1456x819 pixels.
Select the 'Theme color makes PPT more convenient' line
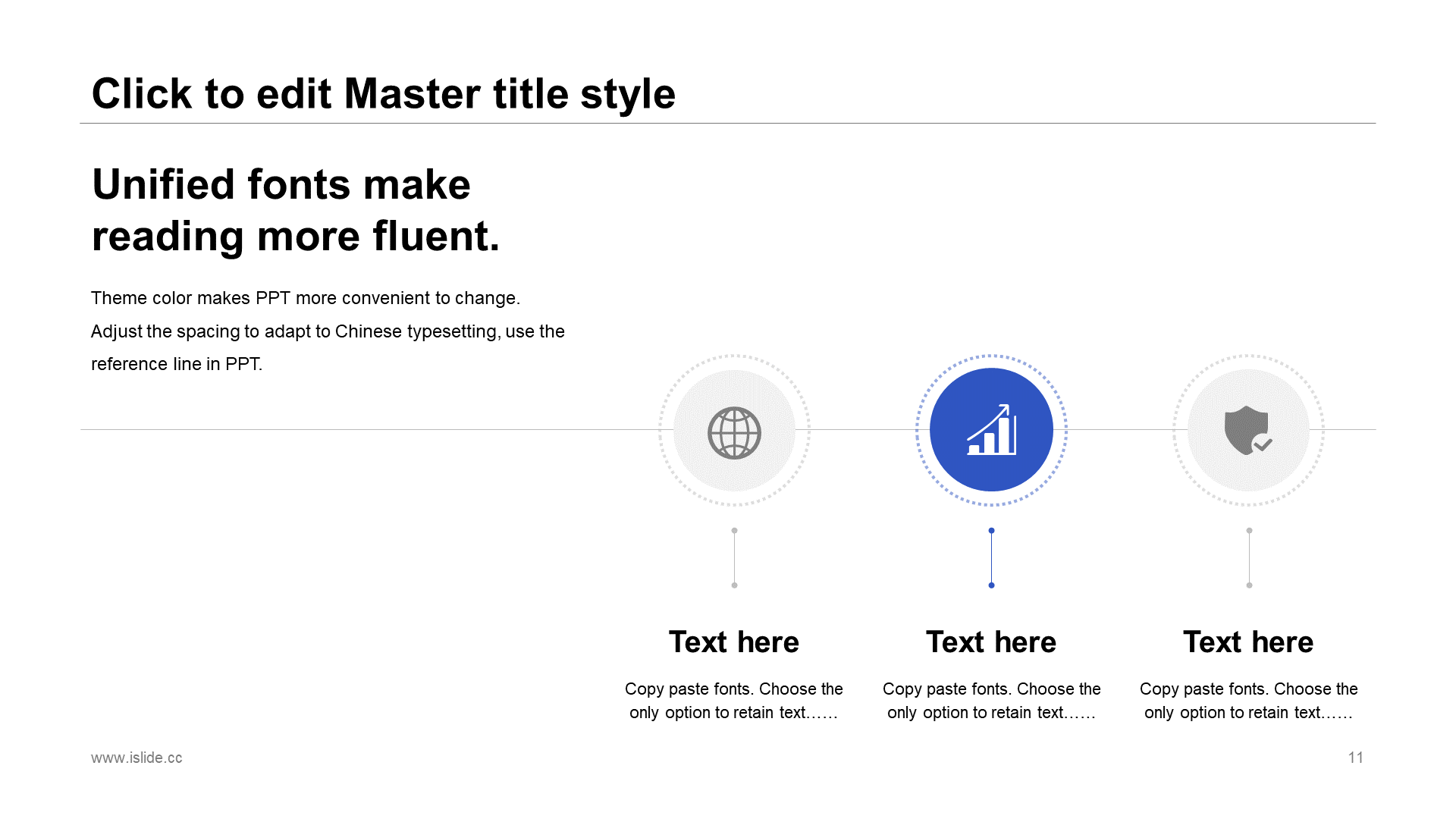click(306, 298)
